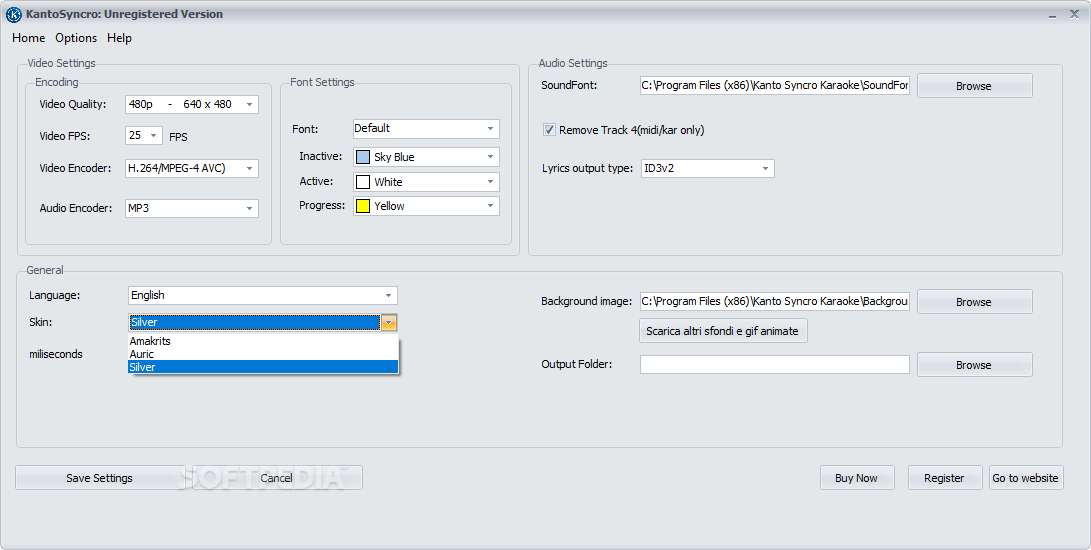The width and height of the screenshot is (1091, 550).
Task: Select Auric skin from list
Action: tap(263, 354)
